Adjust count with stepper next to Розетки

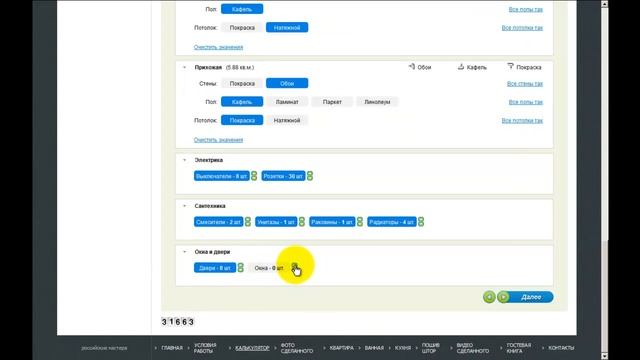310,176
